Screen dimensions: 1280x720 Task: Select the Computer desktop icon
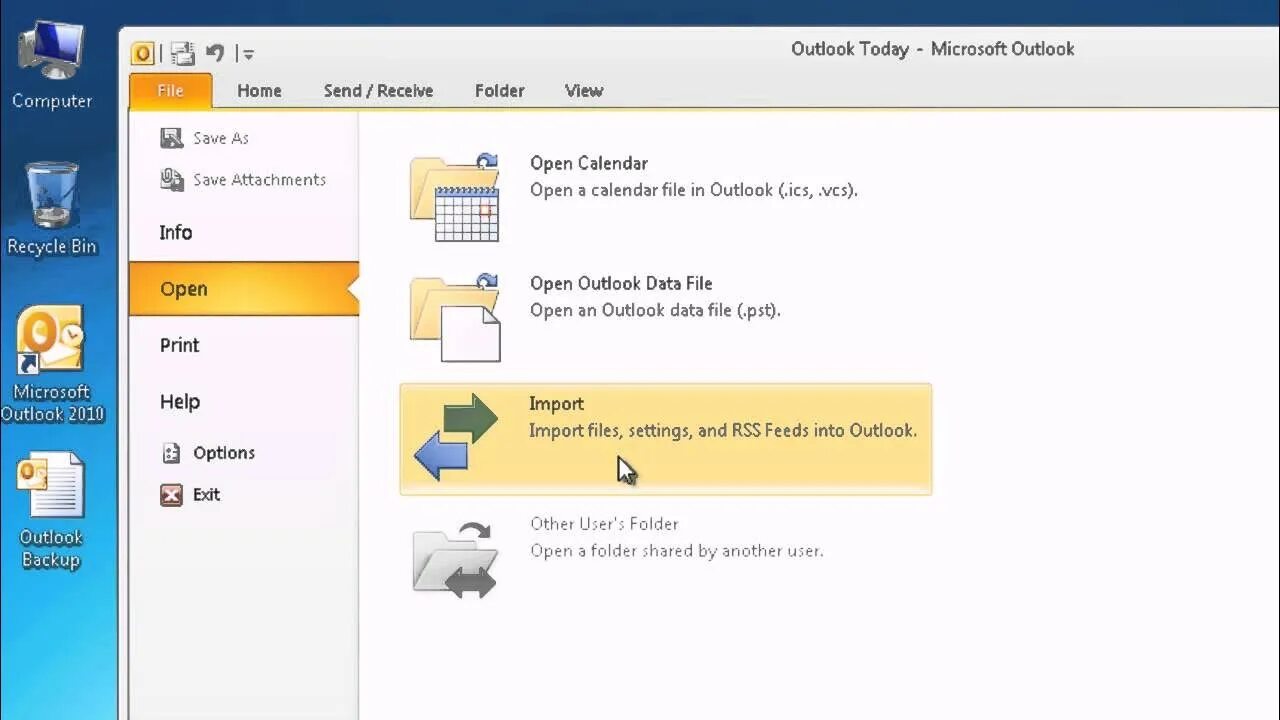pyautogui.click(x=52, y=65)
